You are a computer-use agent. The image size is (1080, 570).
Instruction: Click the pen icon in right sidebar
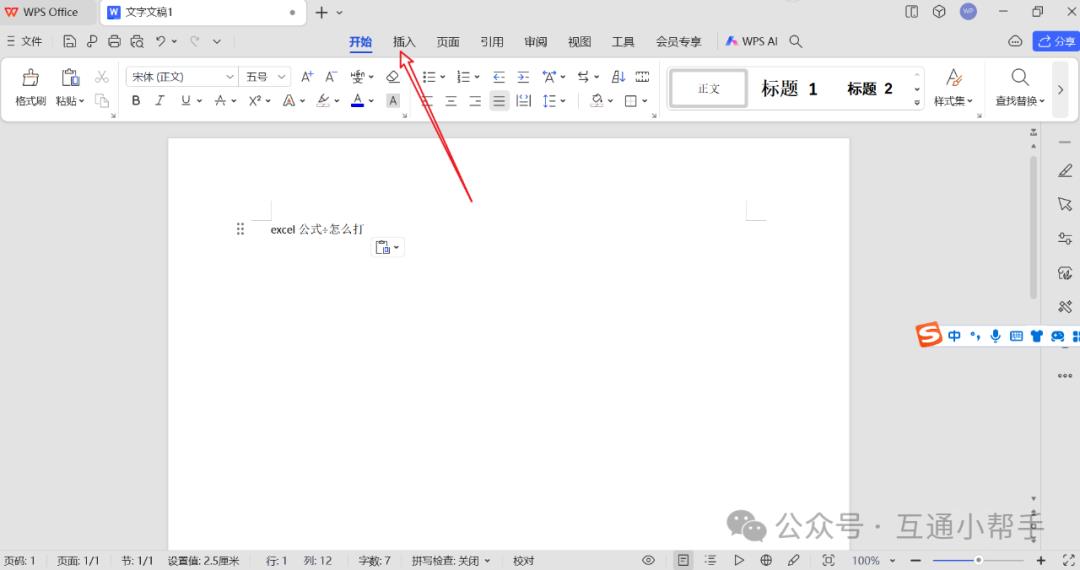point(1065,170)
